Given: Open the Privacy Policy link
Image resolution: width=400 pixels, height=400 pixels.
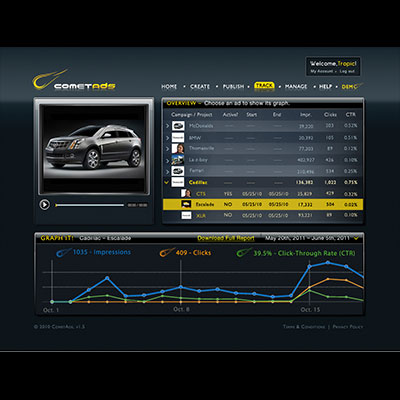Looking at the screenshot, I should pos(348,327).
